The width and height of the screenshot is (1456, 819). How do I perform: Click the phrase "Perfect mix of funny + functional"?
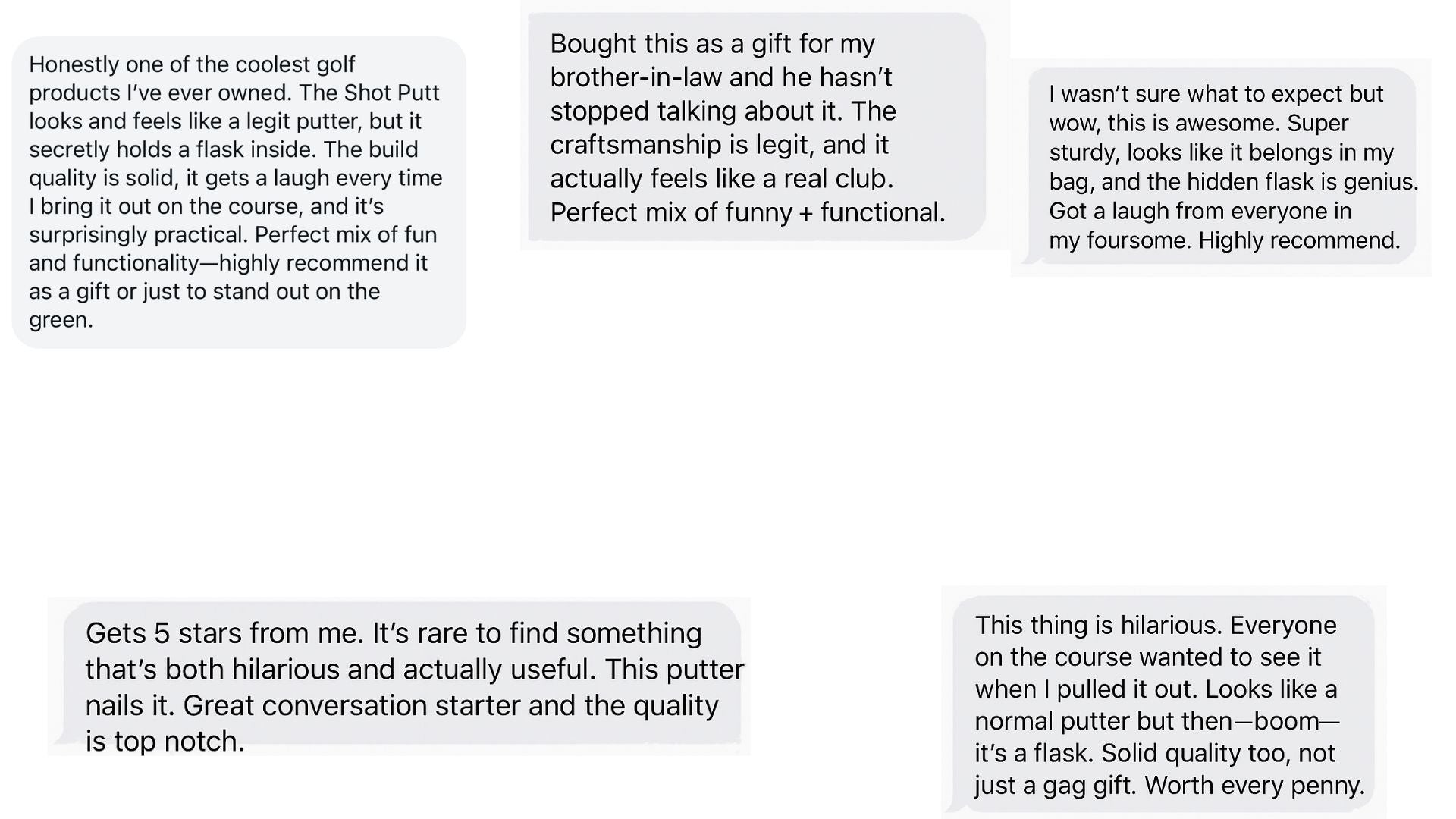click(x=746, y=212)
